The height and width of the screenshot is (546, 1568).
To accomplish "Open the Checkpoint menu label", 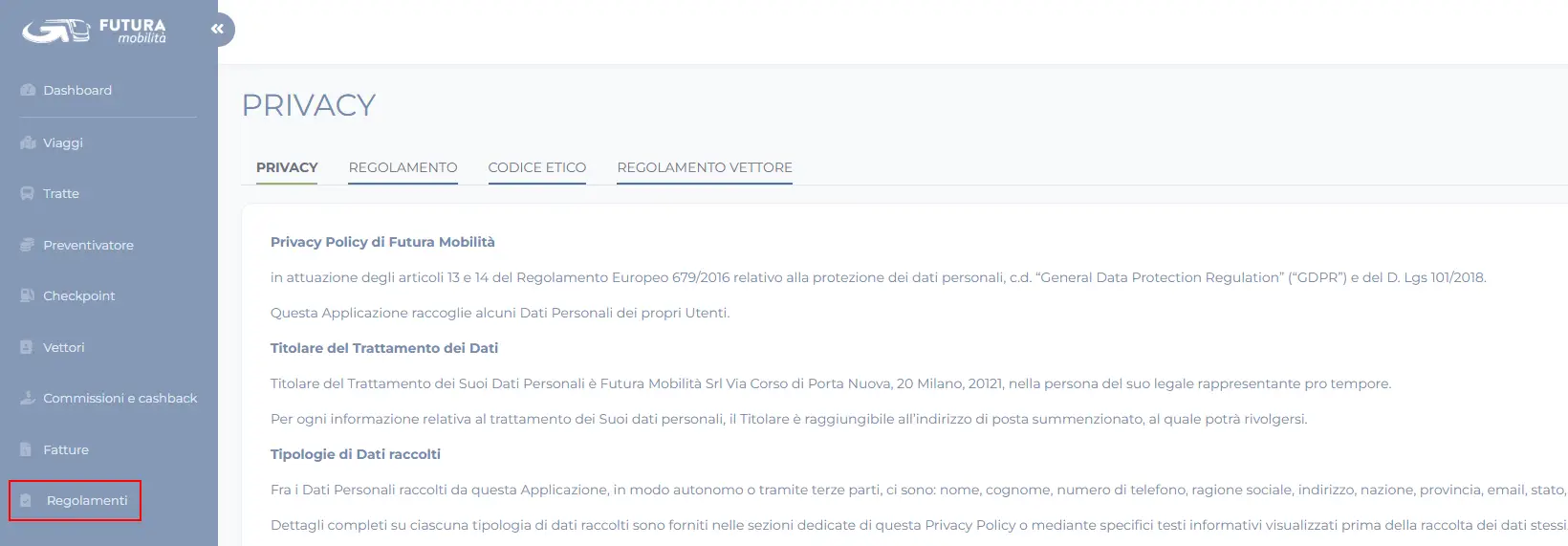I will tap(78, 295).
